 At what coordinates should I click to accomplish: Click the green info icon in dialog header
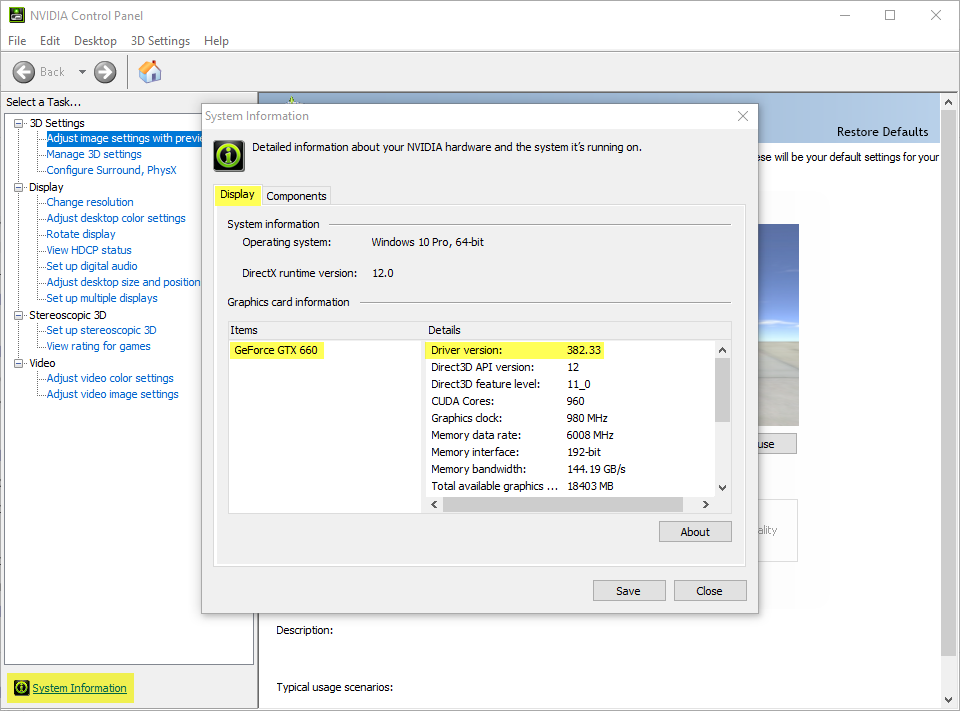228,155
